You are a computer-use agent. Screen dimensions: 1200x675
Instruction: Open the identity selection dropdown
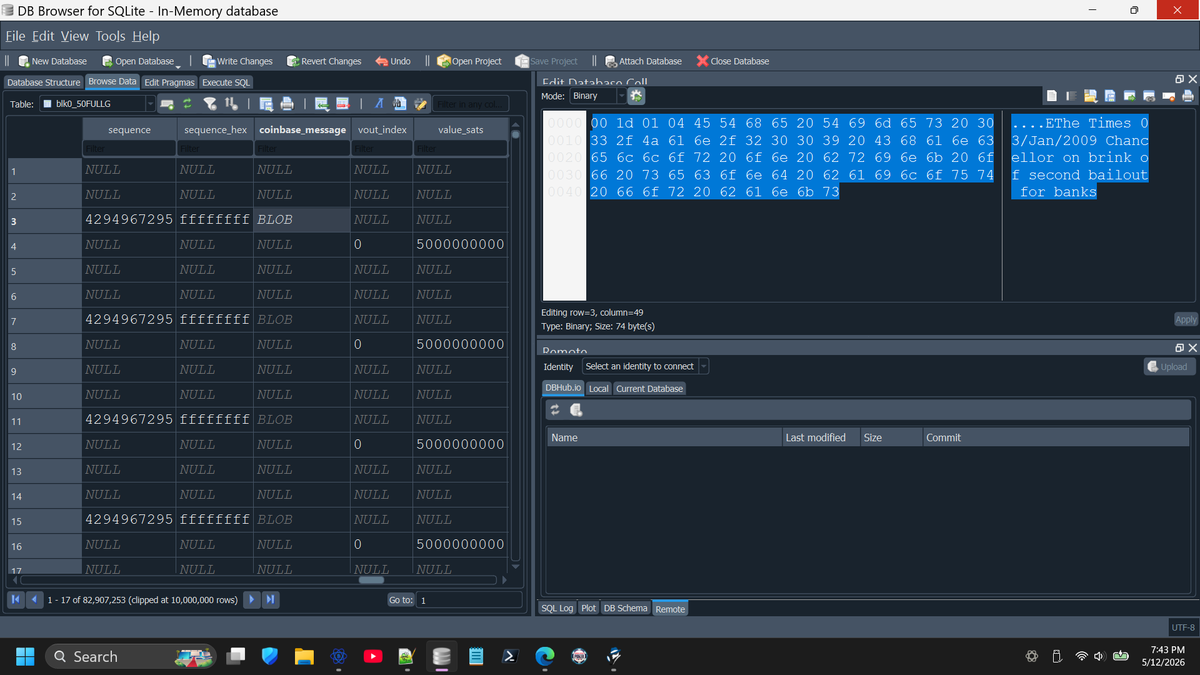tap(646, 366)
